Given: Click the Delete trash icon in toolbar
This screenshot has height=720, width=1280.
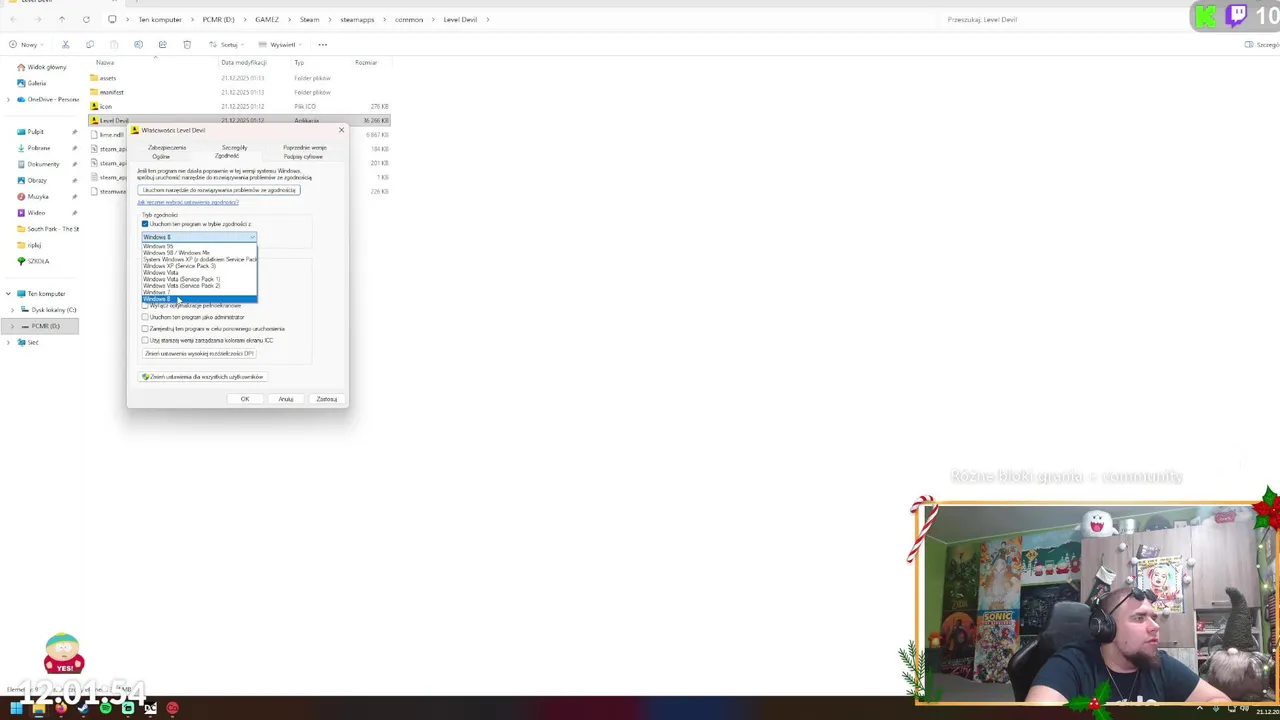Looking at the screenshot, I should pyautogui.click(x=187, y=44).
